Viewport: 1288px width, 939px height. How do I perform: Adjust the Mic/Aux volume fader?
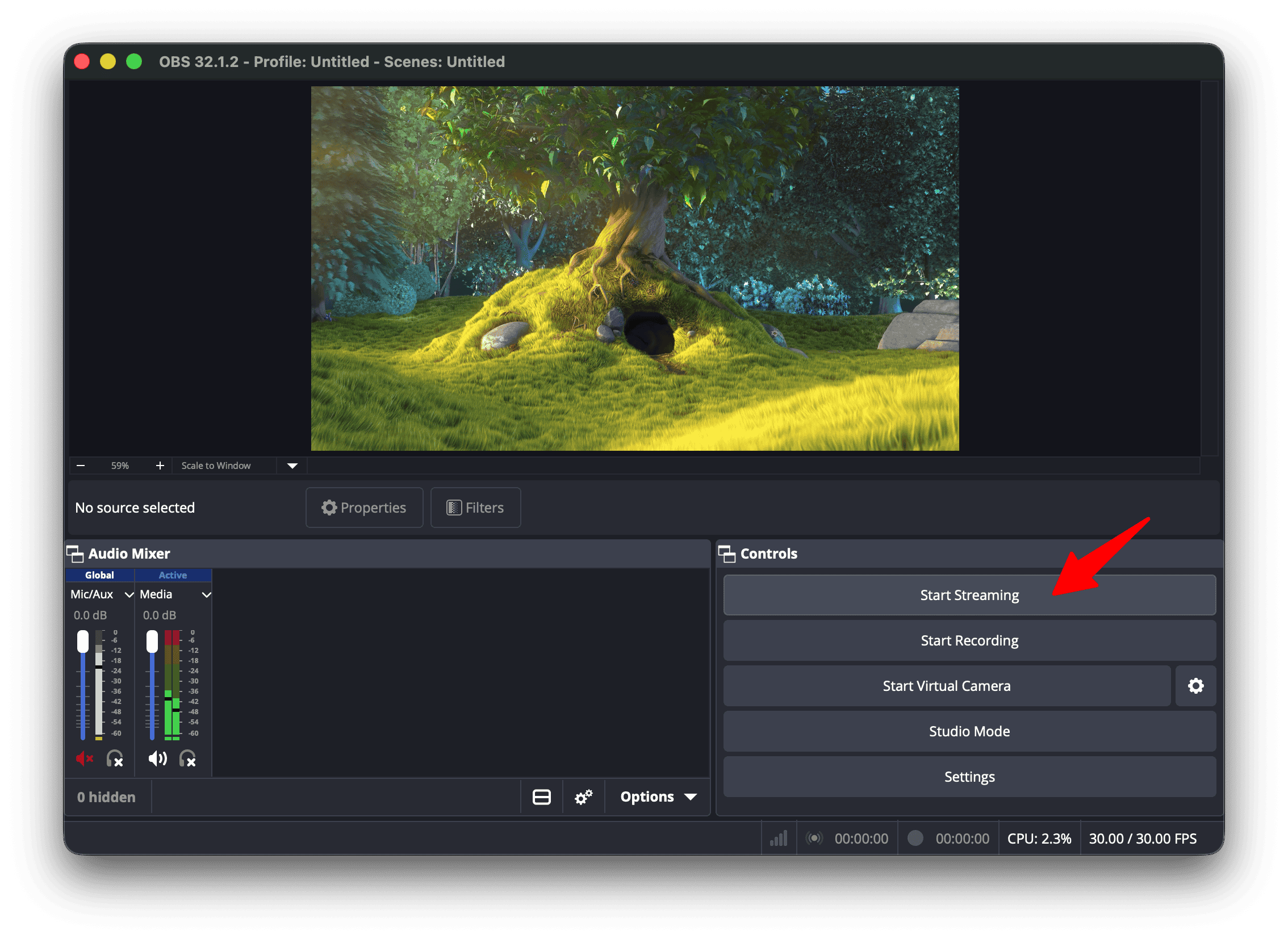pos(83,642)
